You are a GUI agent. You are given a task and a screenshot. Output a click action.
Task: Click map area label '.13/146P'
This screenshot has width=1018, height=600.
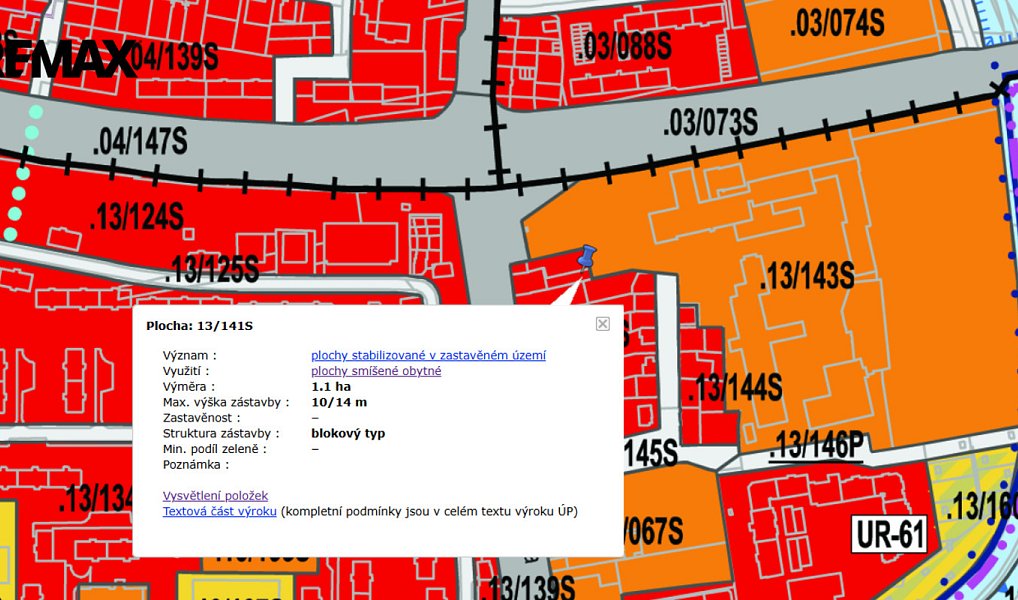816,446
